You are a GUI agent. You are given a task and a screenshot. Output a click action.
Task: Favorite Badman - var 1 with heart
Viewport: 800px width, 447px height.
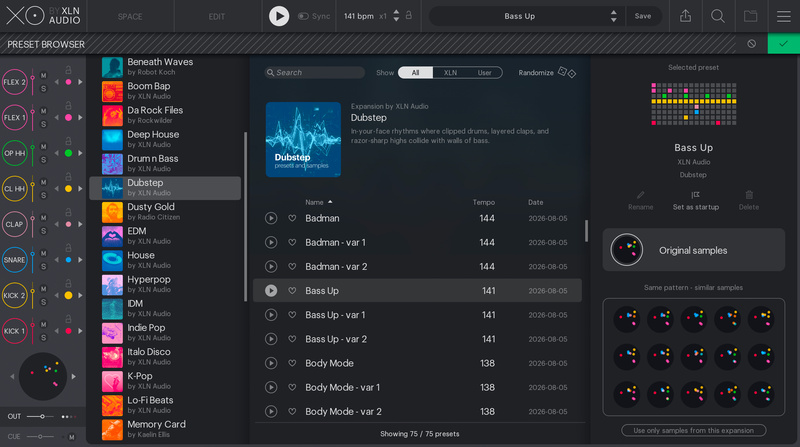coord(292,242)
